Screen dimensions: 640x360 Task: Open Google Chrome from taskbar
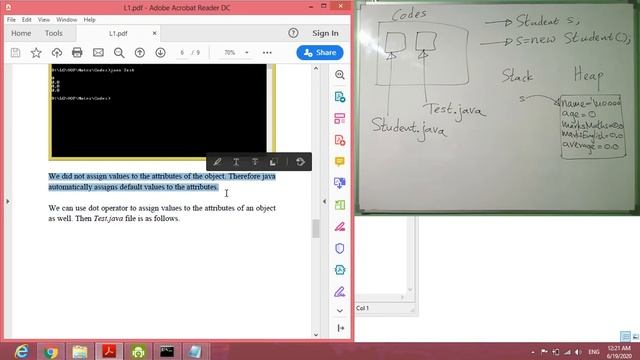[51, 351]
